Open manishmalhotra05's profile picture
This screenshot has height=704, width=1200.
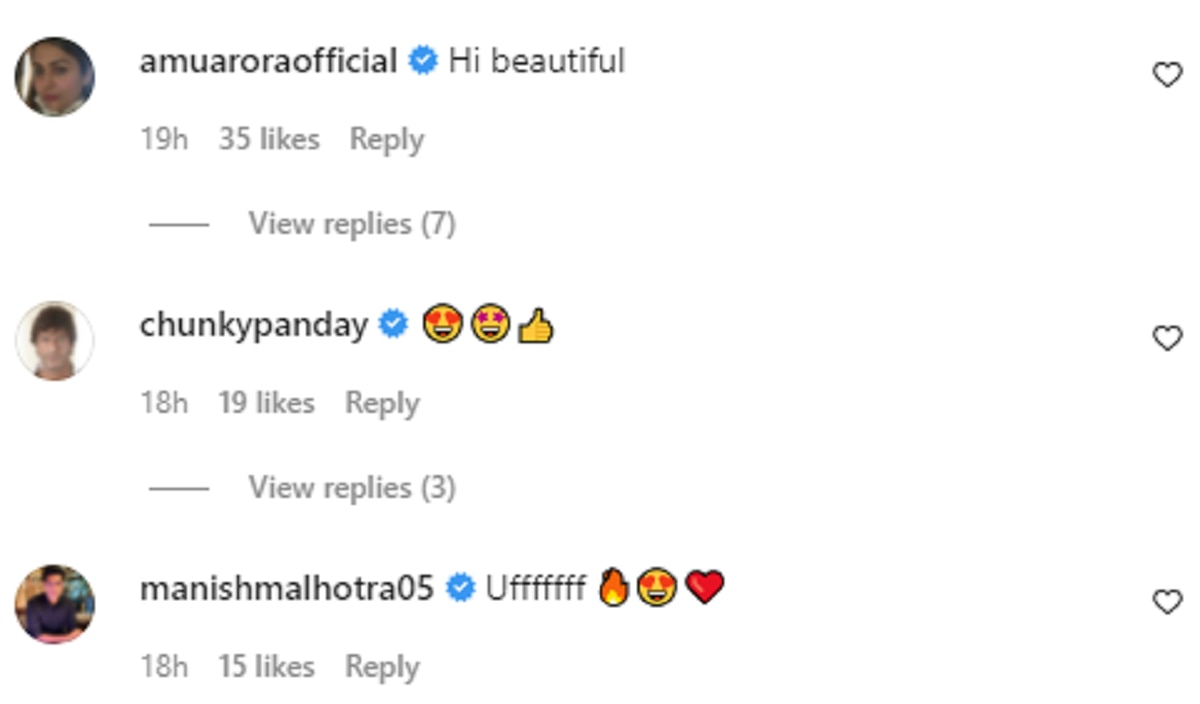click(x=54, y=604)
